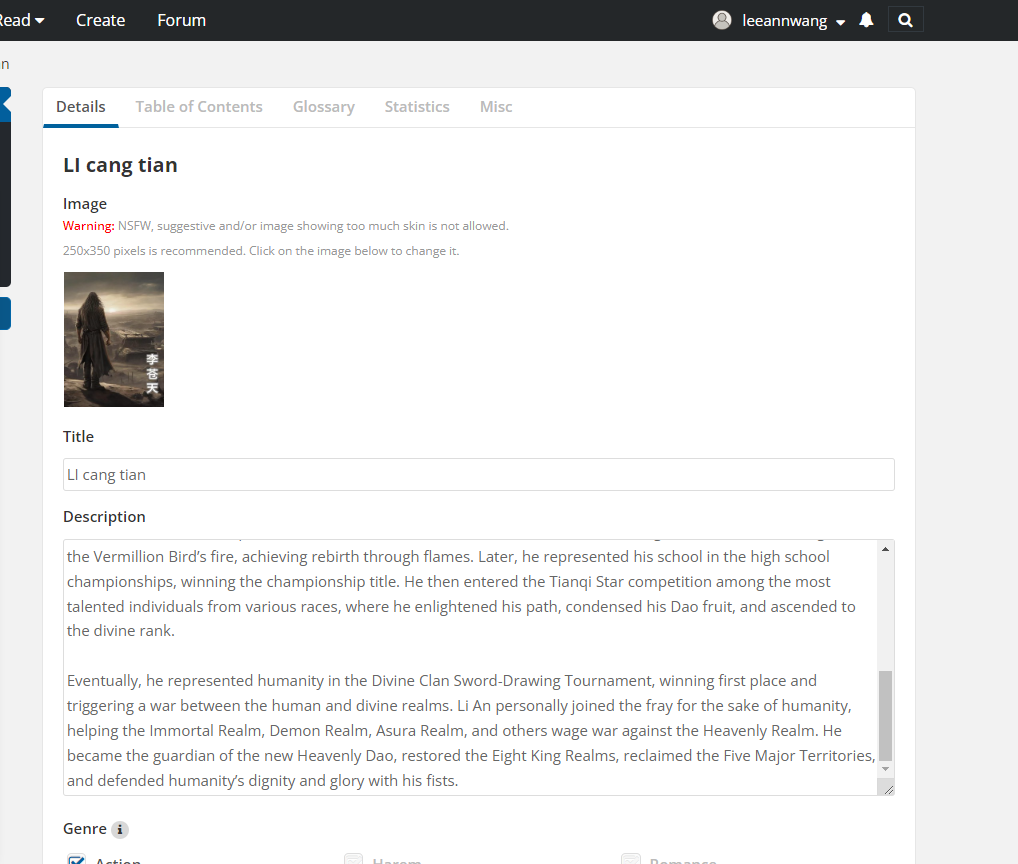The height and width of the screenshot is (864, 1018).
Task: Select the Statistics tab
Action: [417, 107]
